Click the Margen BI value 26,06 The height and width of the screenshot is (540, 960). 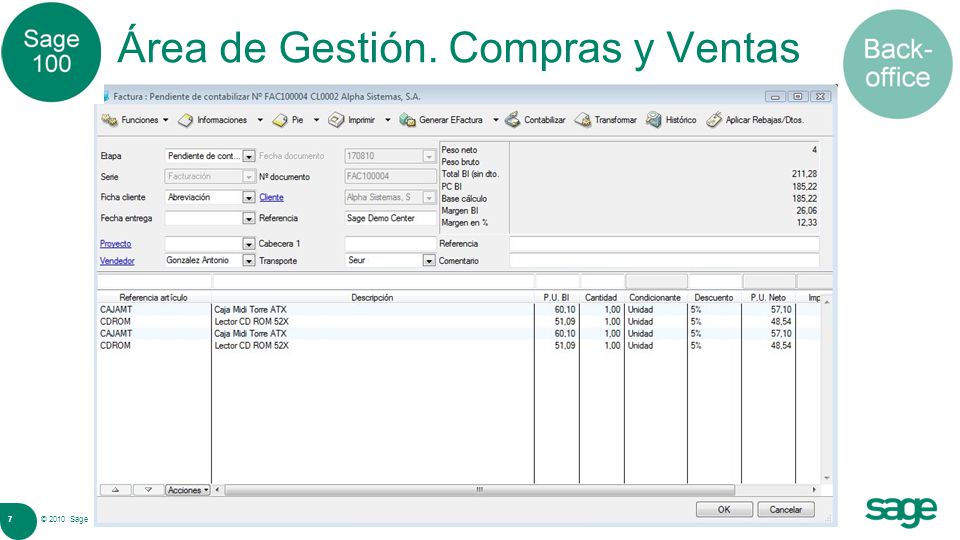point(806,211)
